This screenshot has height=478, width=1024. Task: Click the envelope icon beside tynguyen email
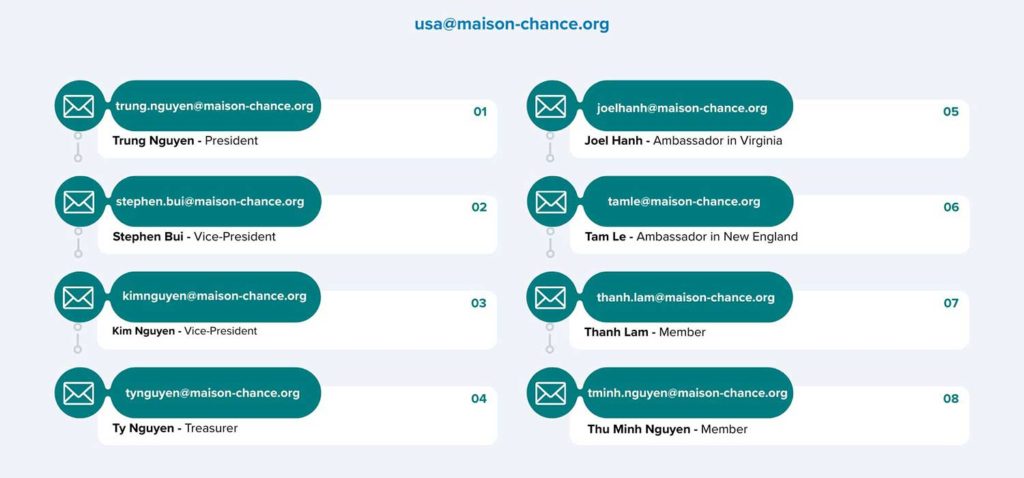click(78, 393)
